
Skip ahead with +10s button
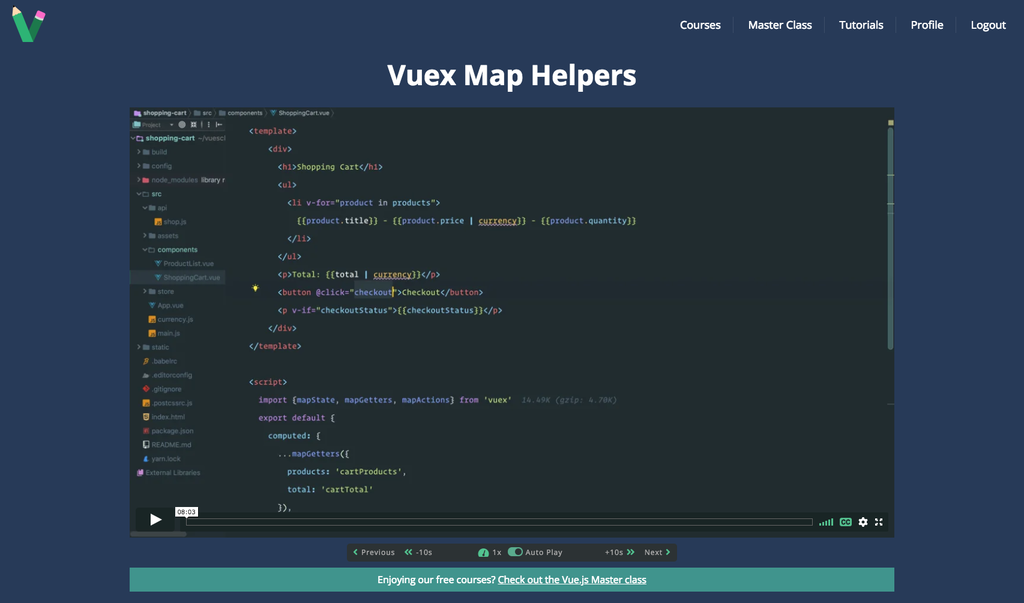click(x=619, y=552)
